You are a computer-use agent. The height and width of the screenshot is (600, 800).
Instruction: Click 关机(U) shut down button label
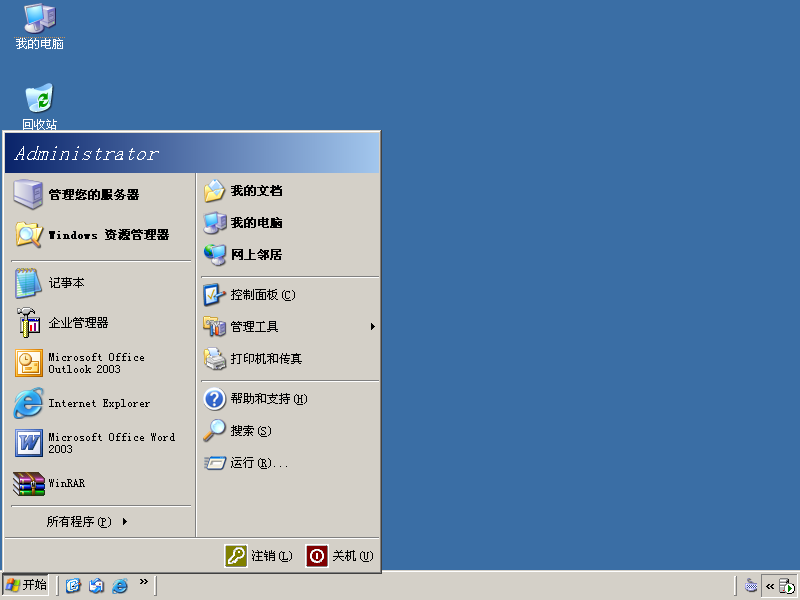pos(353,556)
